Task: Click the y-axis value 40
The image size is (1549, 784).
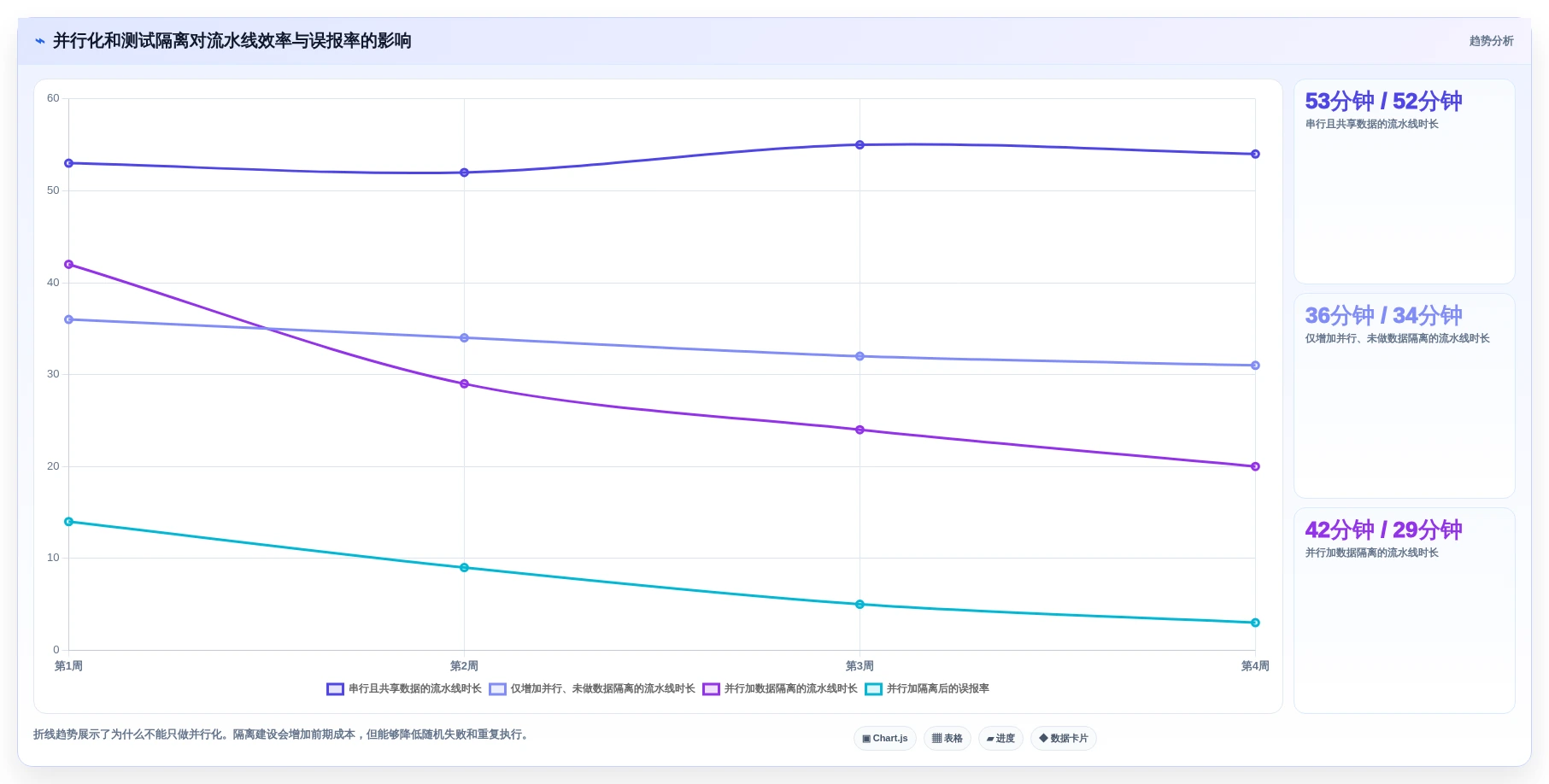Action: coord(53,283)
